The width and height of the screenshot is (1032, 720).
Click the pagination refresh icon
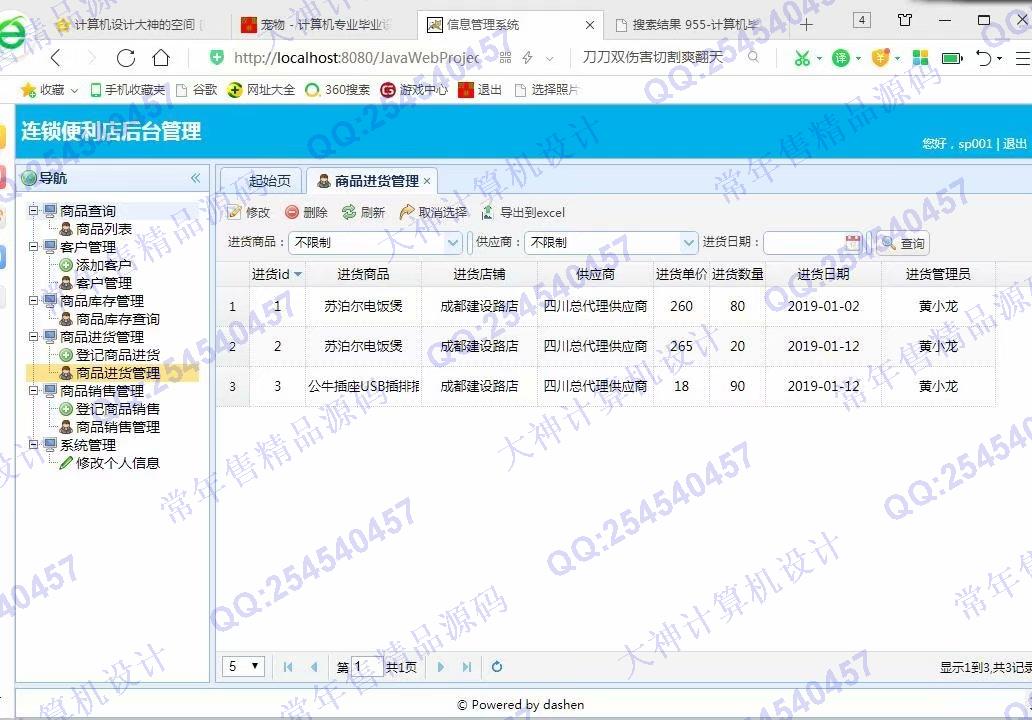[x=497, y=667]
